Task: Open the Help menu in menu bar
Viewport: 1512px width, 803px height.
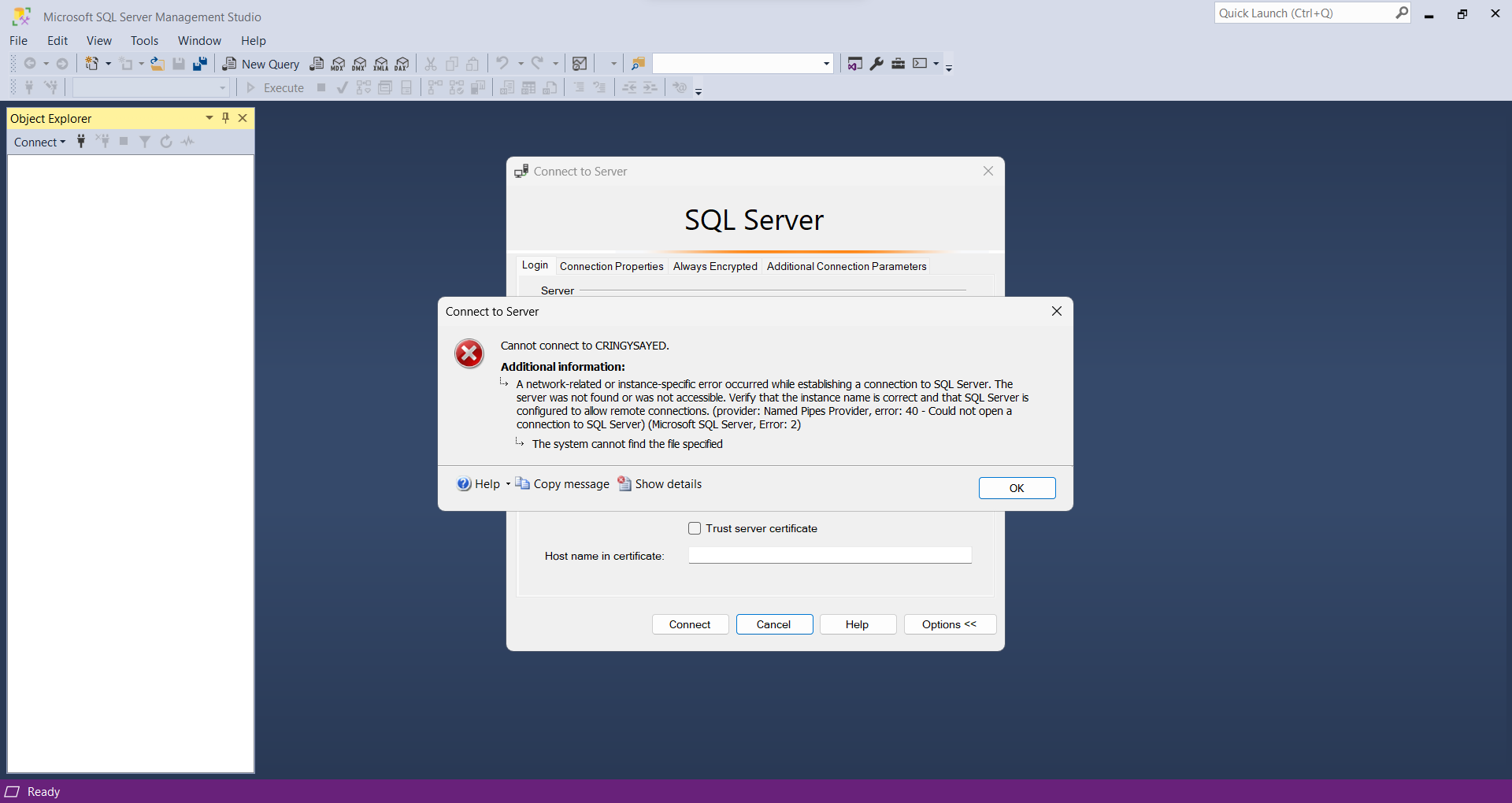Action: click(x=254, y=40)
